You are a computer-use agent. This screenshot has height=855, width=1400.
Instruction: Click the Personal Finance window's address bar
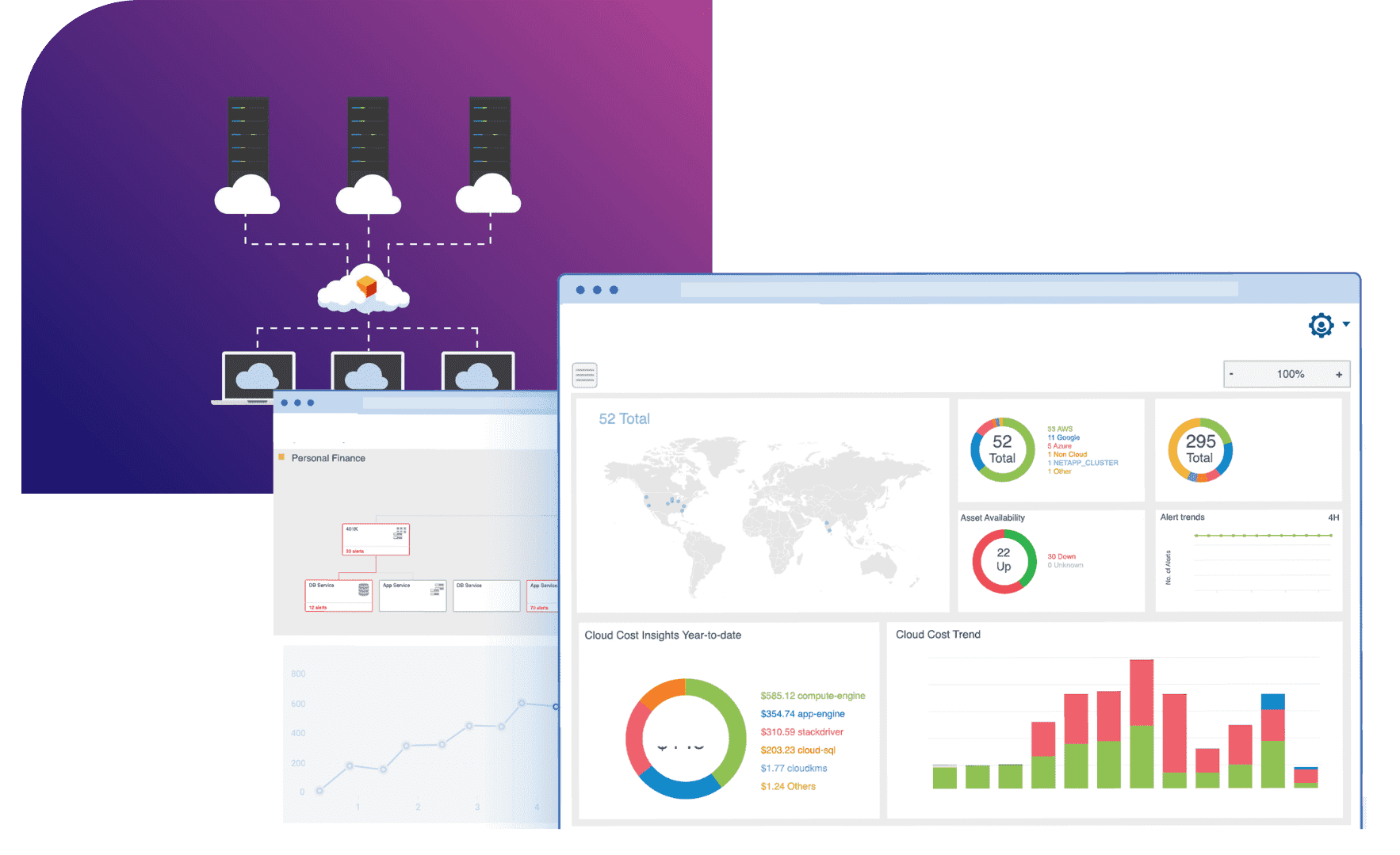[x=460, y=403]
